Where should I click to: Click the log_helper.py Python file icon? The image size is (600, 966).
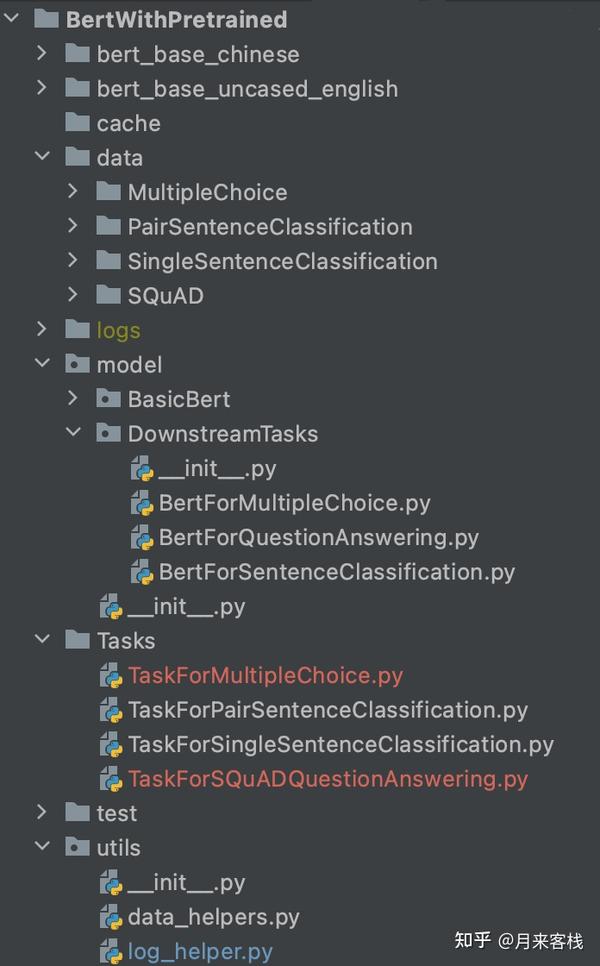coord(112,951)
